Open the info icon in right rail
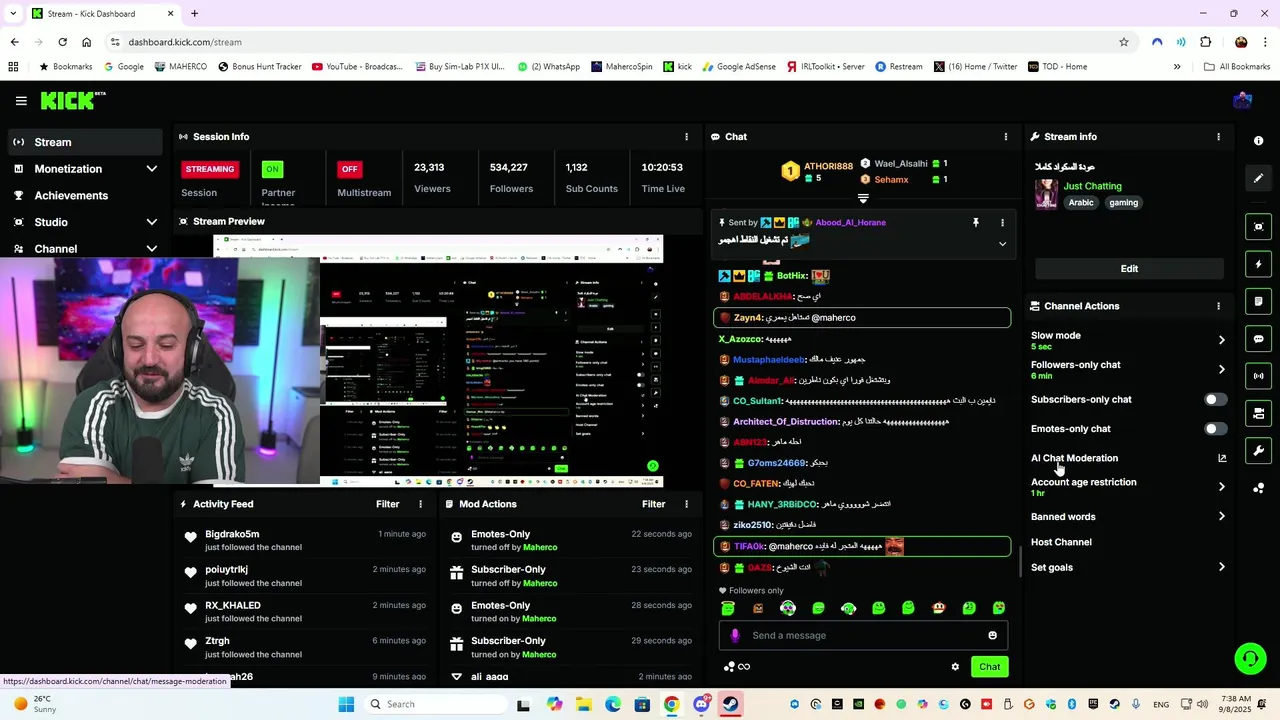Screen dimensions: 1280x720 pos(1259,141)
